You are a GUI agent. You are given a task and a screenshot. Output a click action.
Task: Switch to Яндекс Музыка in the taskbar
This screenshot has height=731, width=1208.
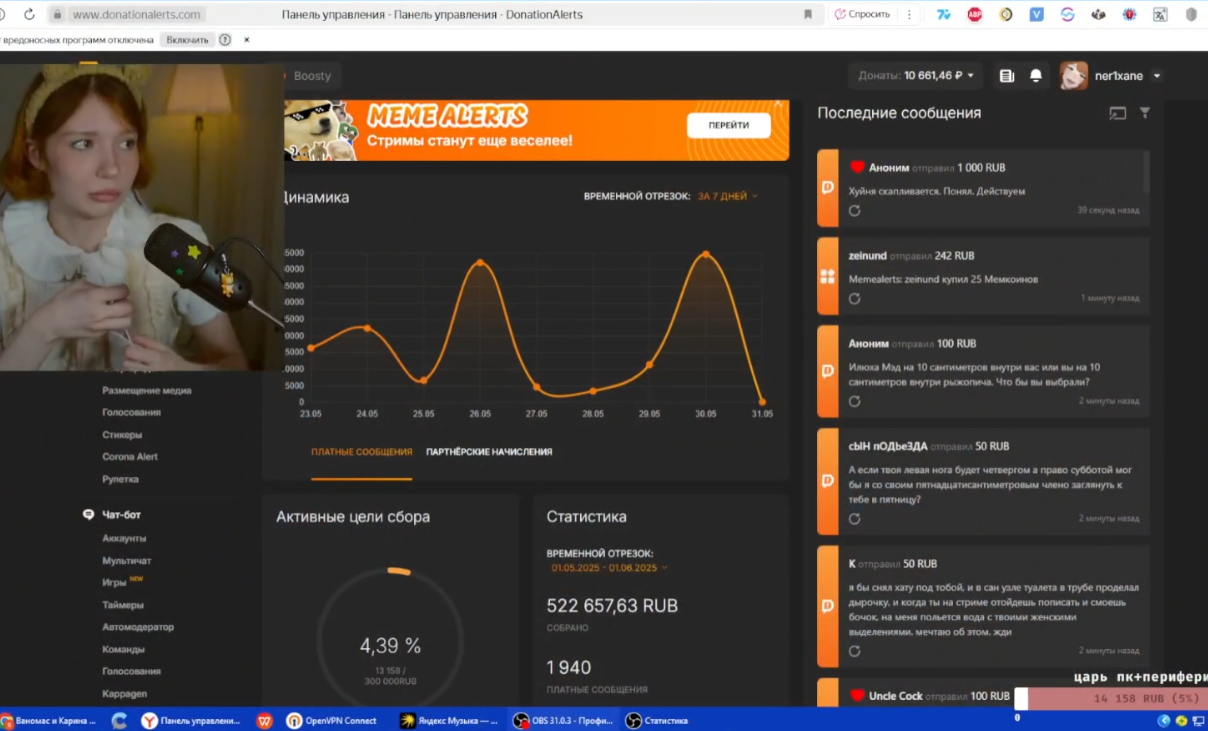449,720
